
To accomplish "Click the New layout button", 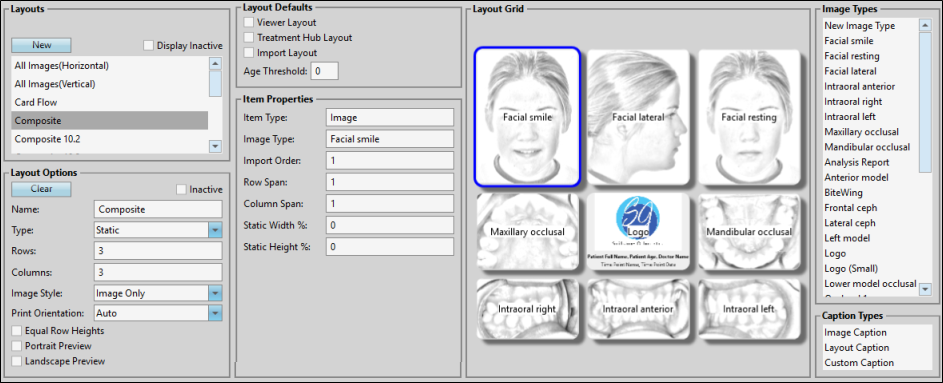I will [41, 45].
